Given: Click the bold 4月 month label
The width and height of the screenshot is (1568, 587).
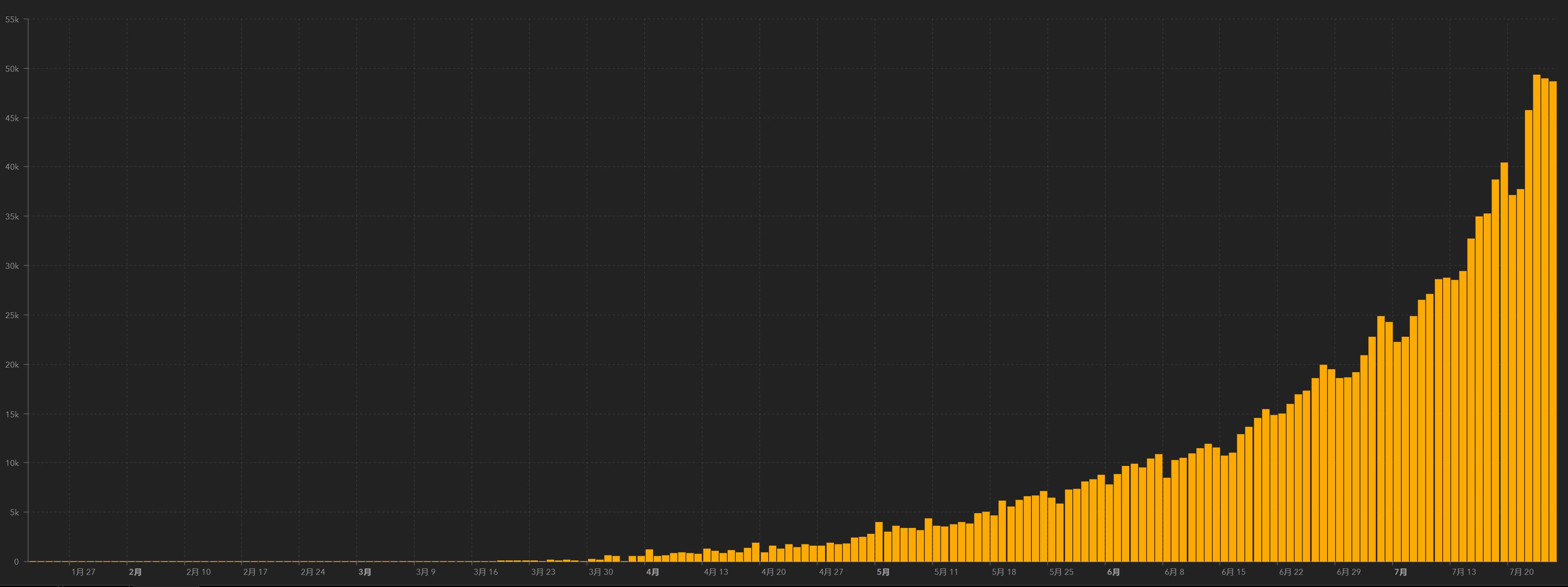Looking at the screenshot, I should 653,572.
